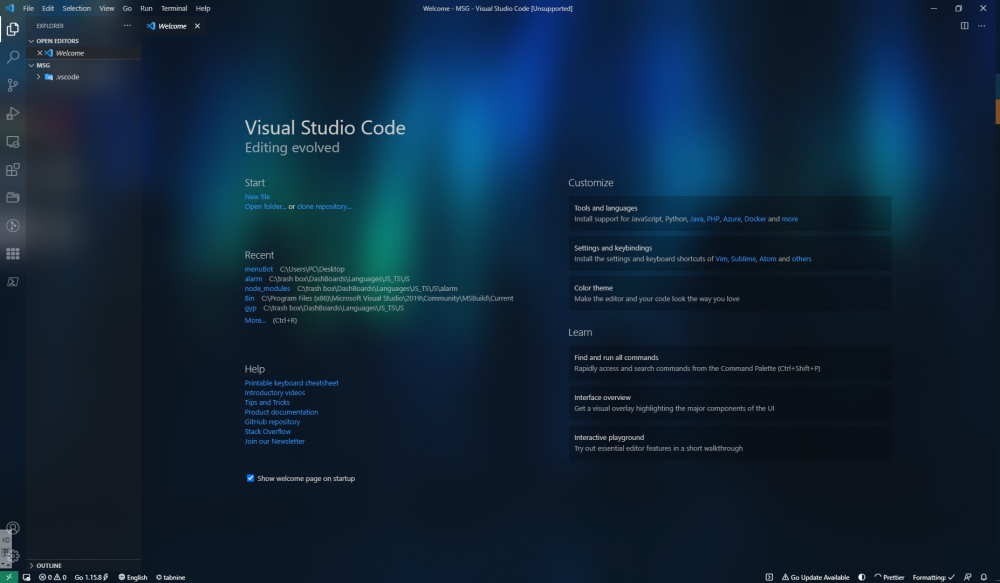Split the editor to the right
1000x583 pixels.
click(964, 26)
